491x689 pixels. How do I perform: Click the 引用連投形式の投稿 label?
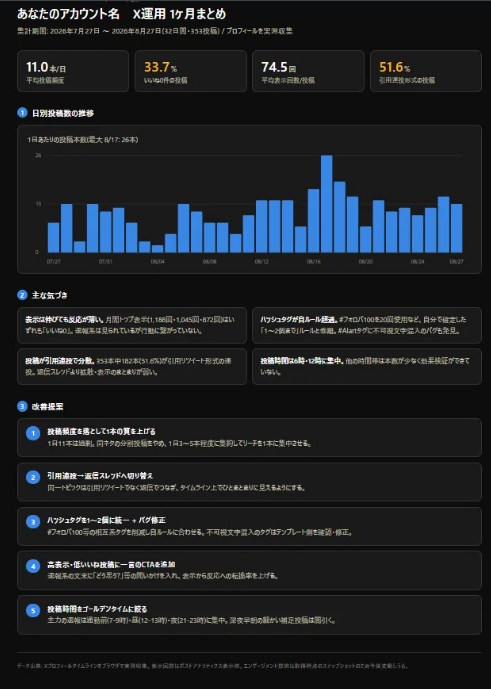click(407, 80)
